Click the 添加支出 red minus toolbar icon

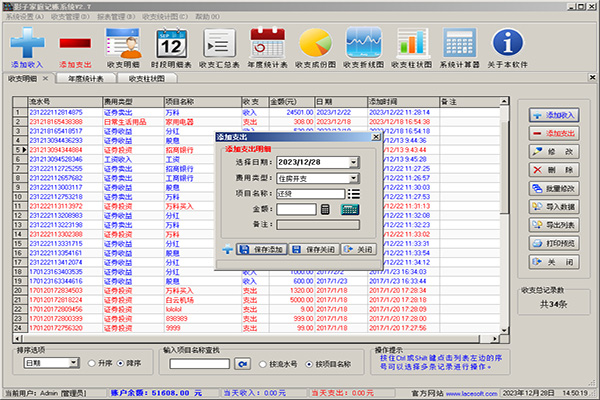tap(75, 43)
